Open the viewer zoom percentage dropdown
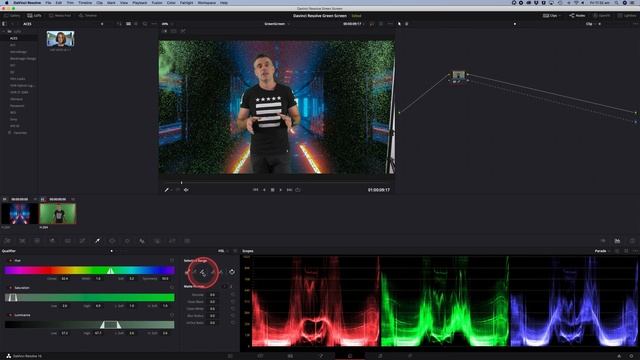Image resolution: width=640 pixels, height=360 pixels. pyautogui.click(x=167, y=24)
